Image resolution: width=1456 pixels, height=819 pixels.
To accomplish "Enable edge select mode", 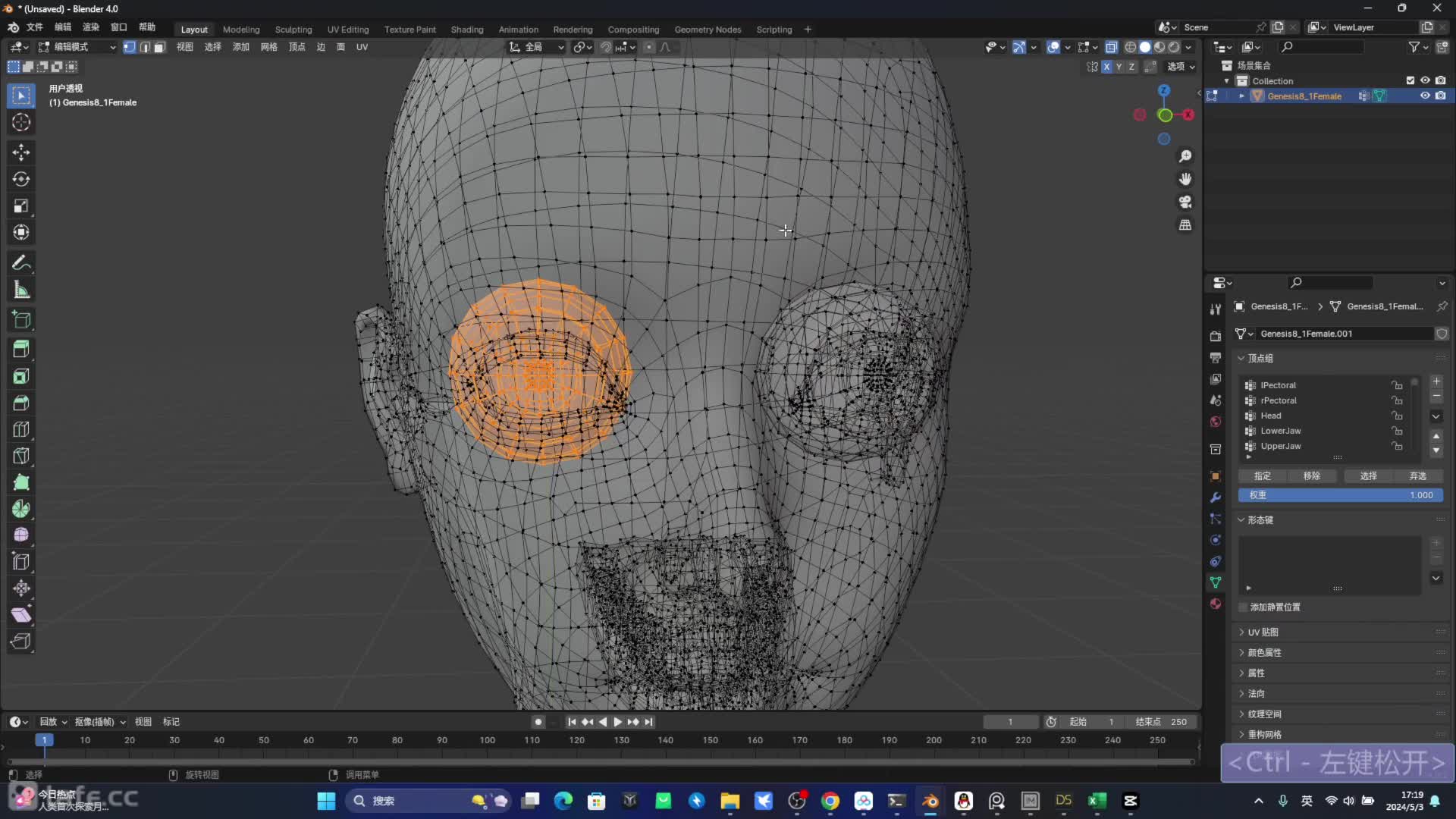I will 145,47.
